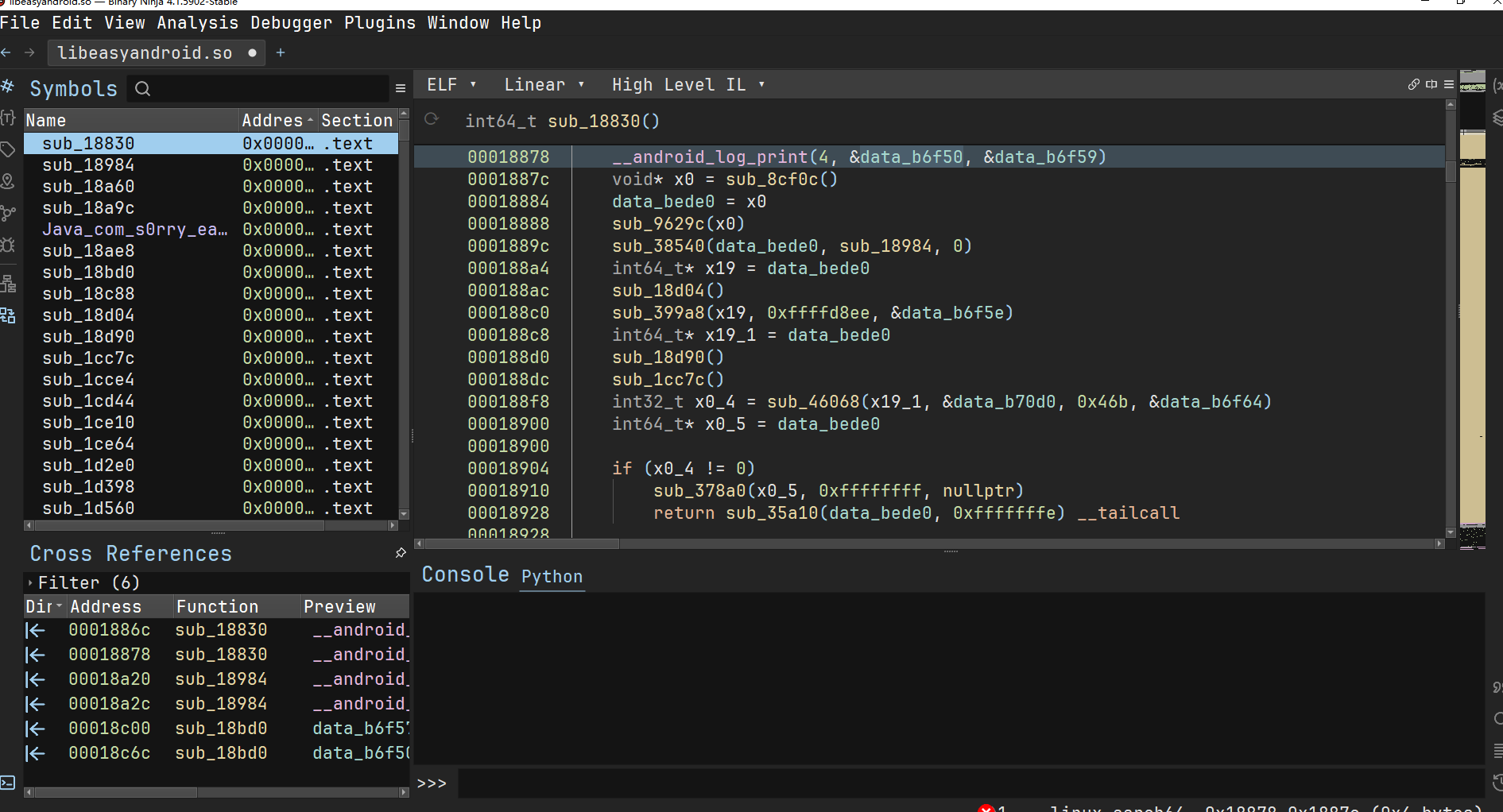Sort symbols by Section column header
The image size is (1503, 812).
tap(357, 121)
